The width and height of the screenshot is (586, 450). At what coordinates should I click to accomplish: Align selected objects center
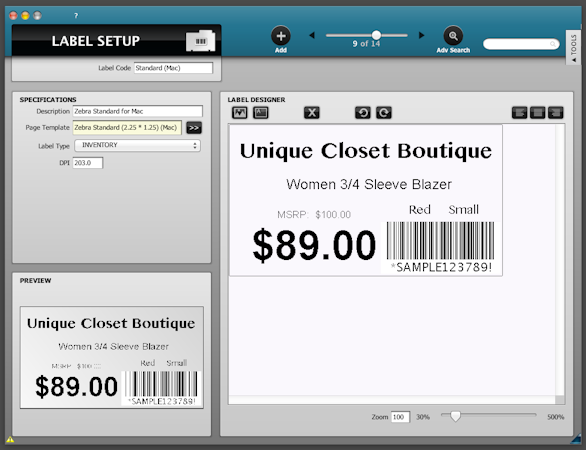click(x=537, y=112)
